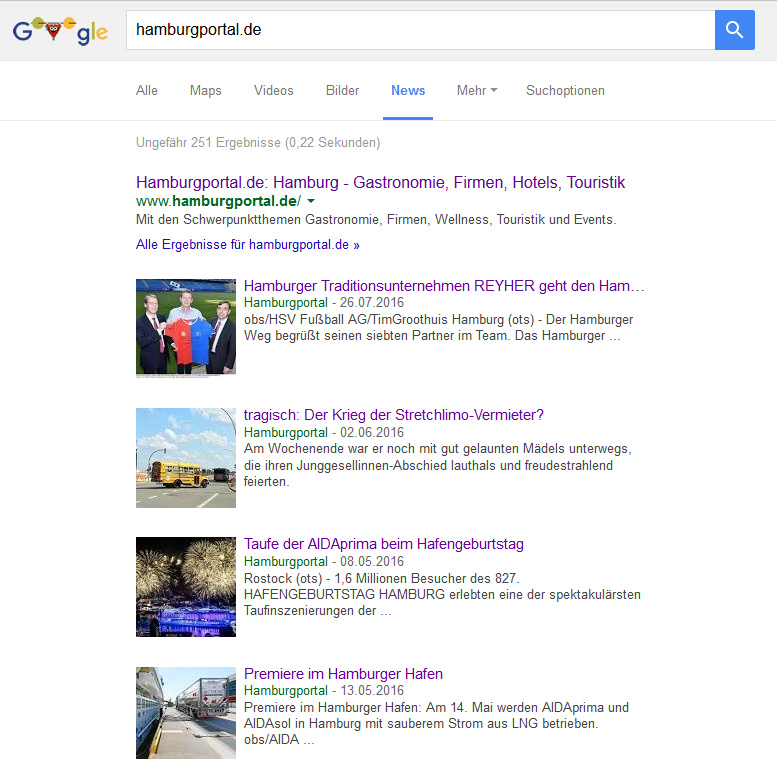777x760 pixels.
Task: Switch to the Alle tab
Action: [147, 91]
